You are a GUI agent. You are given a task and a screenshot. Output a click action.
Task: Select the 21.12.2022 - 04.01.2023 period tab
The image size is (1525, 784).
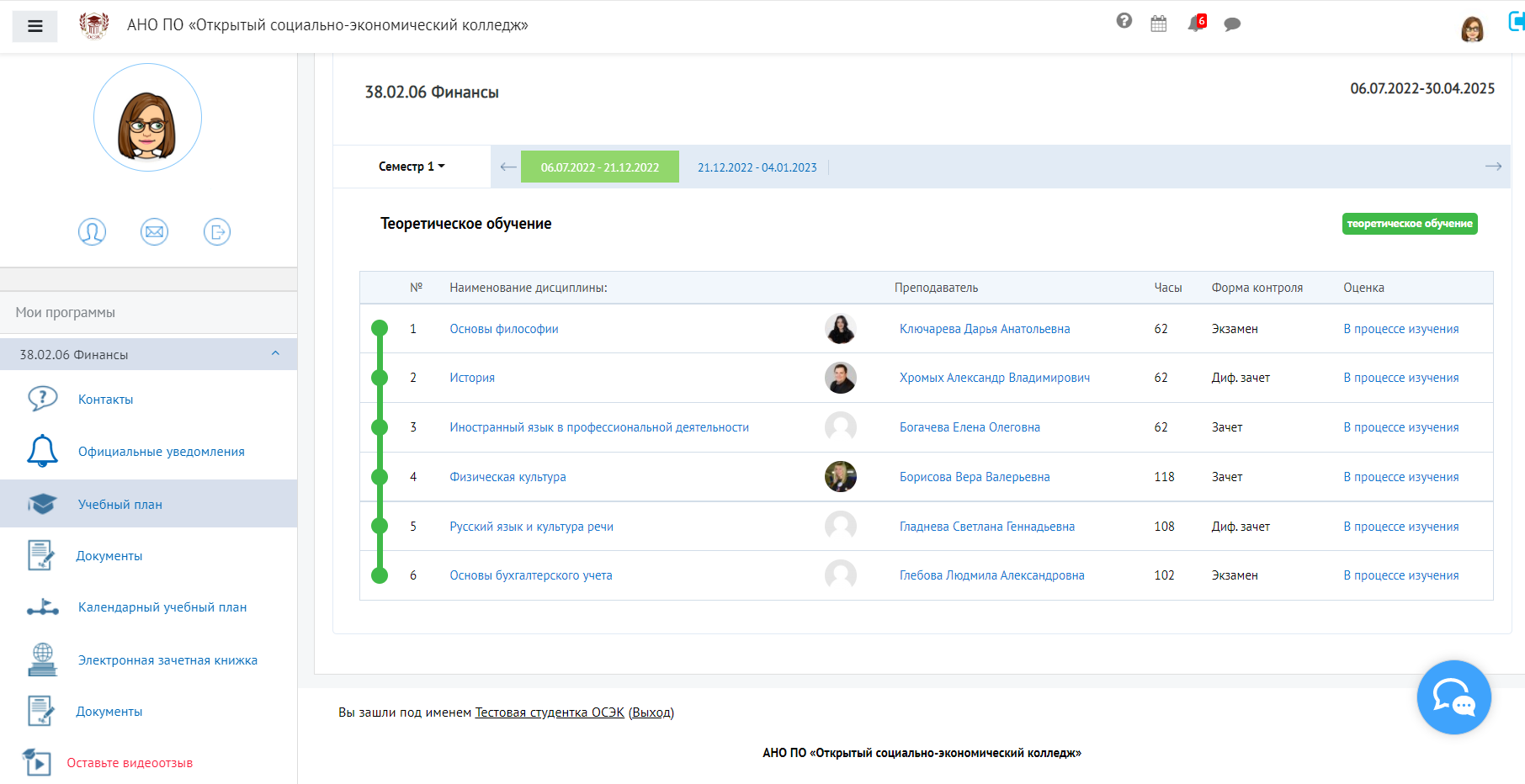[757, 167]
